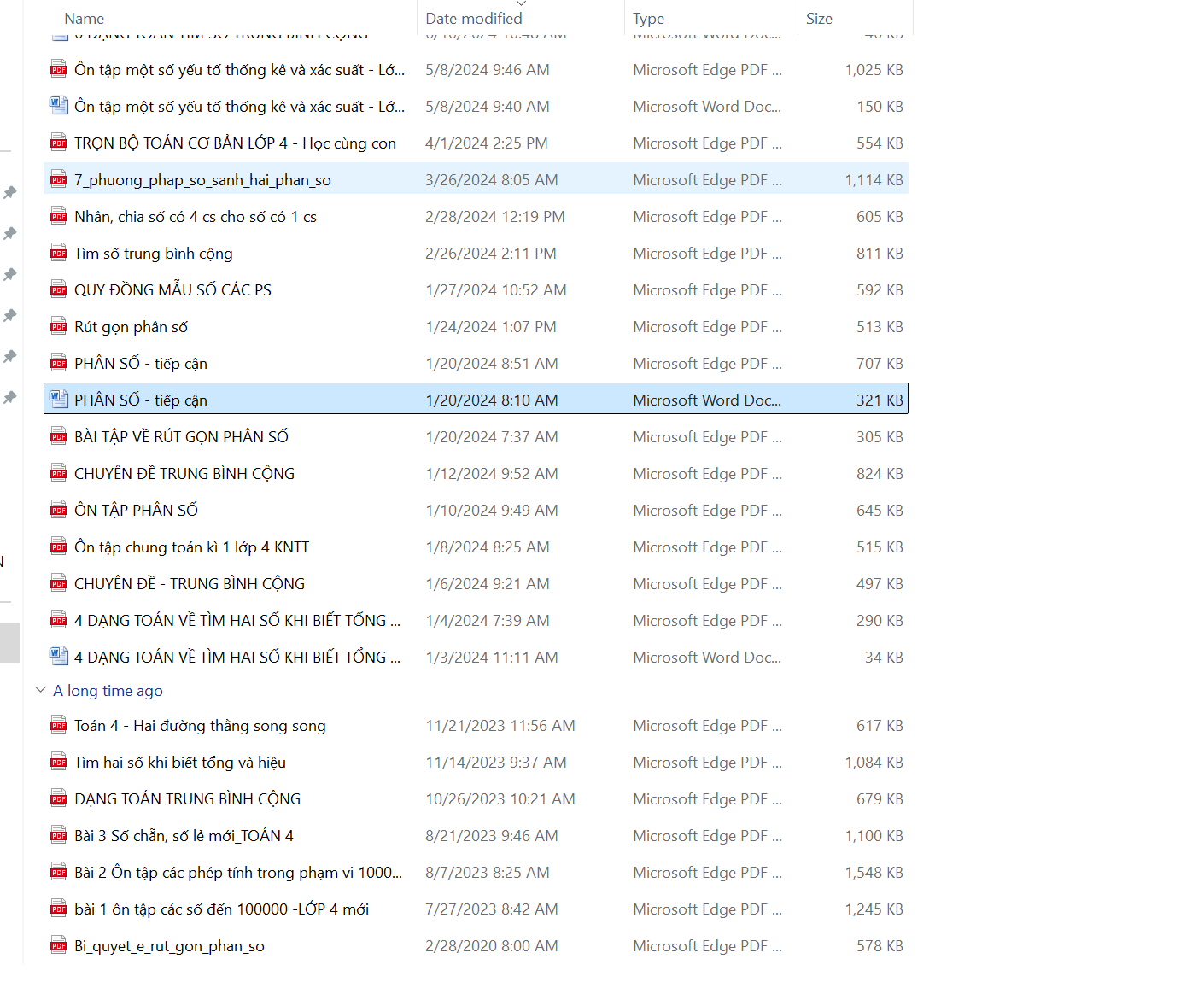The width and height of the screenshot is (1204, 982).
Task: Click PDF icon of TRỌN BỘ TOÁN CƠ BẢN LỚP 4
Action: 58,143
